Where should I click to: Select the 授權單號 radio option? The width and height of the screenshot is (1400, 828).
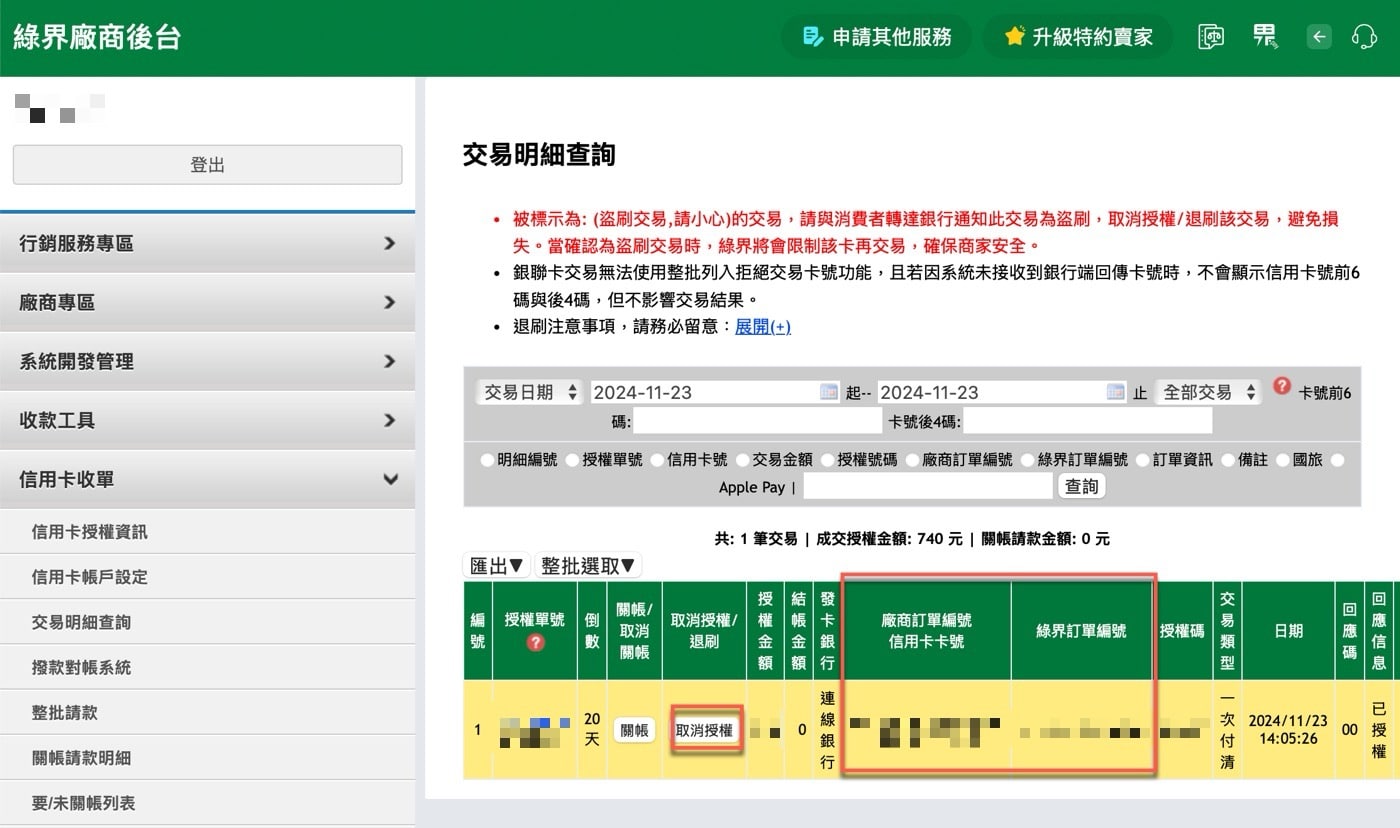tap(572, 460)
